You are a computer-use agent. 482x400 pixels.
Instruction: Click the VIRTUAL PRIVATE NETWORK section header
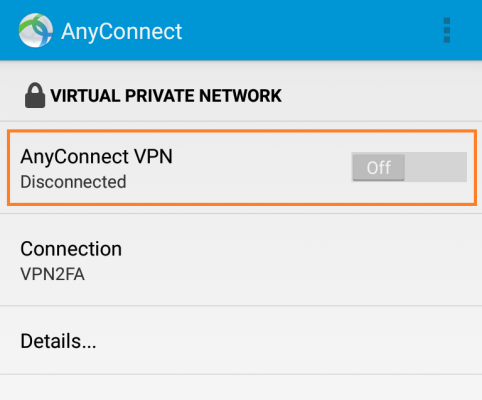(x=166, y=96)
